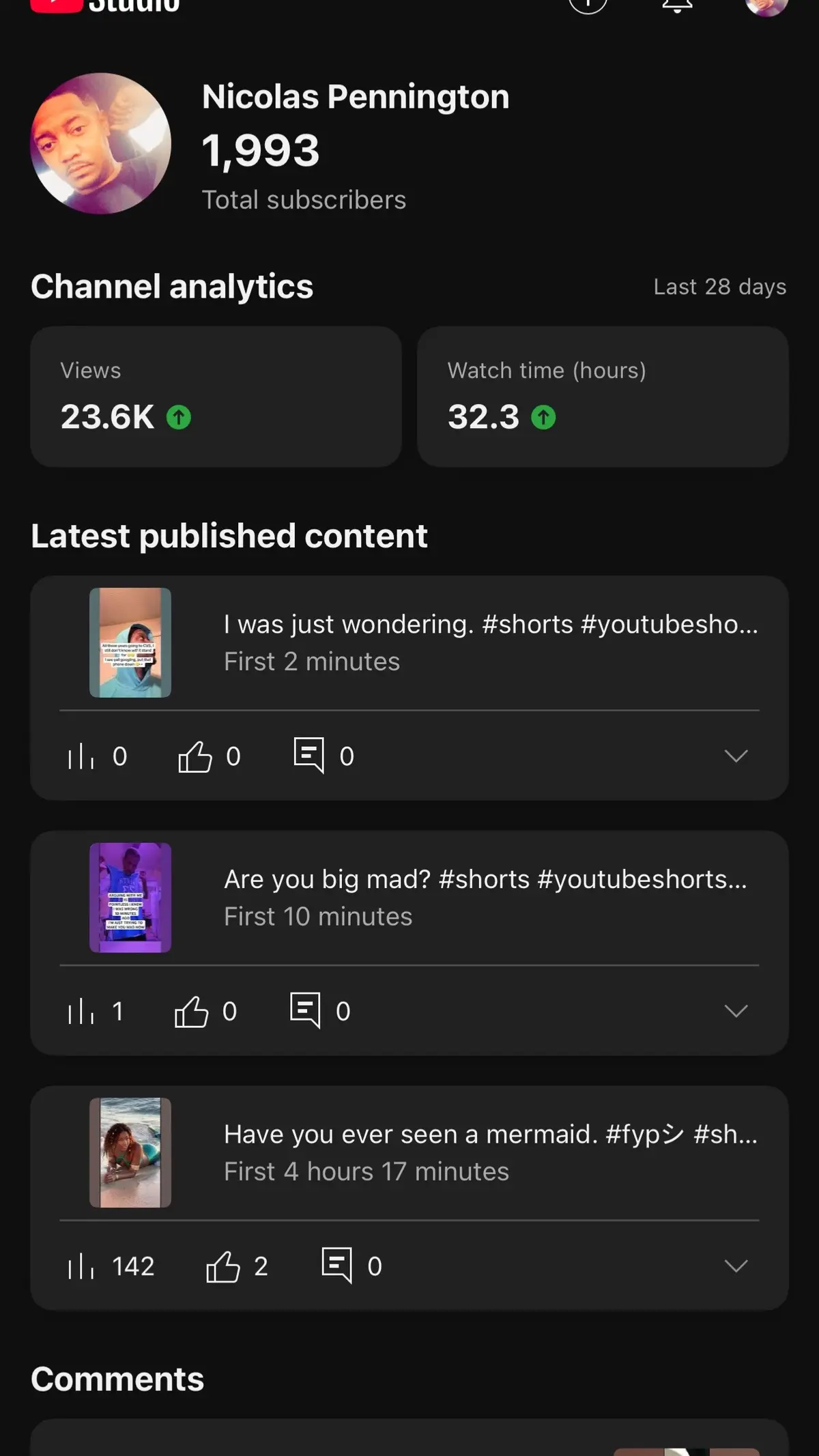Tap comments icon on 'I was just wondering' video
This screenshot has width=819, height=1456.
click(x=308, y=755)
